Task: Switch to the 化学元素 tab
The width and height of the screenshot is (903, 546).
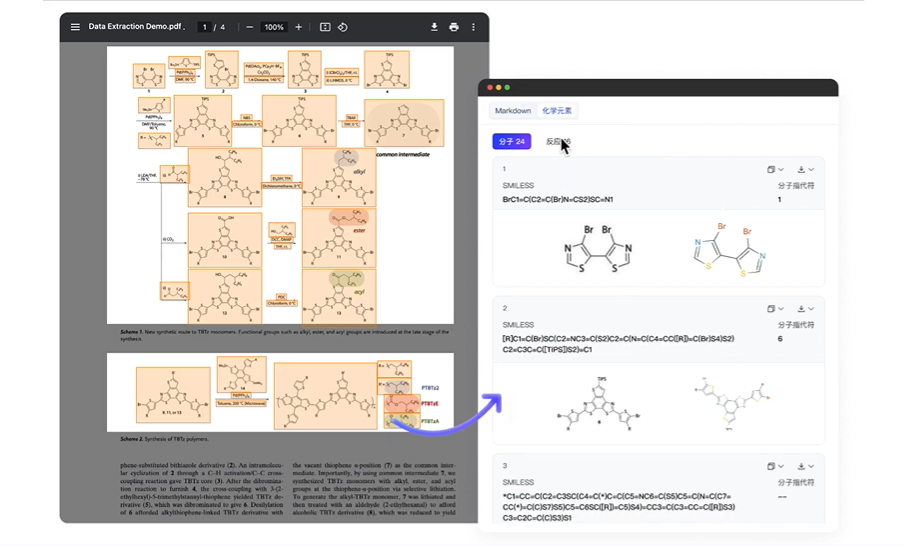Action: [558, 111]
